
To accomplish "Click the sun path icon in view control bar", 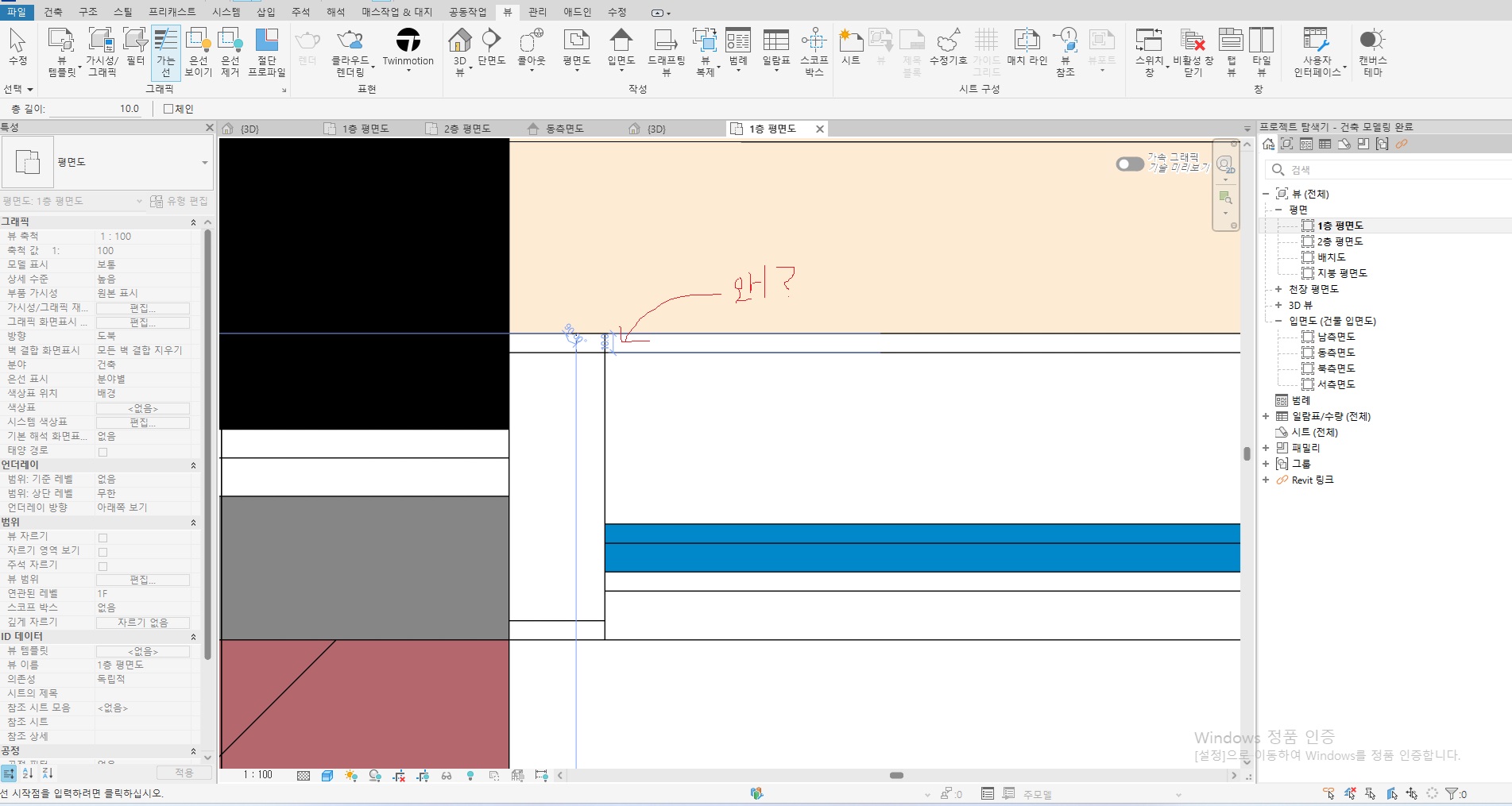I will pyautogui.click(x=351, y=776).
